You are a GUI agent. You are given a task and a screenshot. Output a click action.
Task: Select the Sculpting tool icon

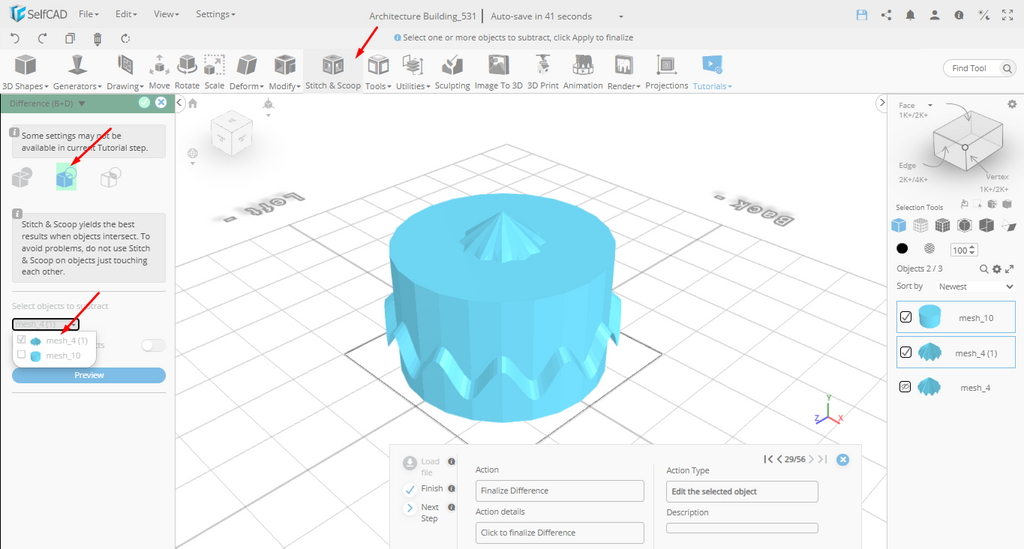coord(452,70)
